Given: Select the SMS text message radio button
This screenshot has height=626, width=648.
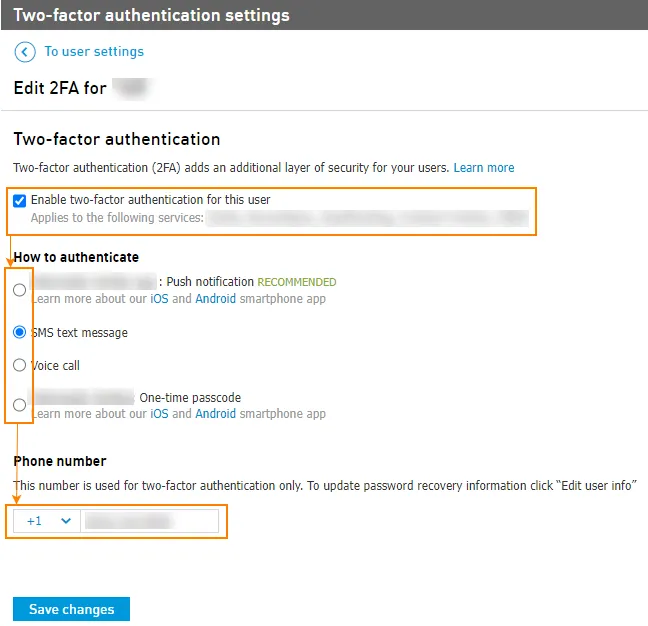Looking at the screenshot, I should (19, 332).
